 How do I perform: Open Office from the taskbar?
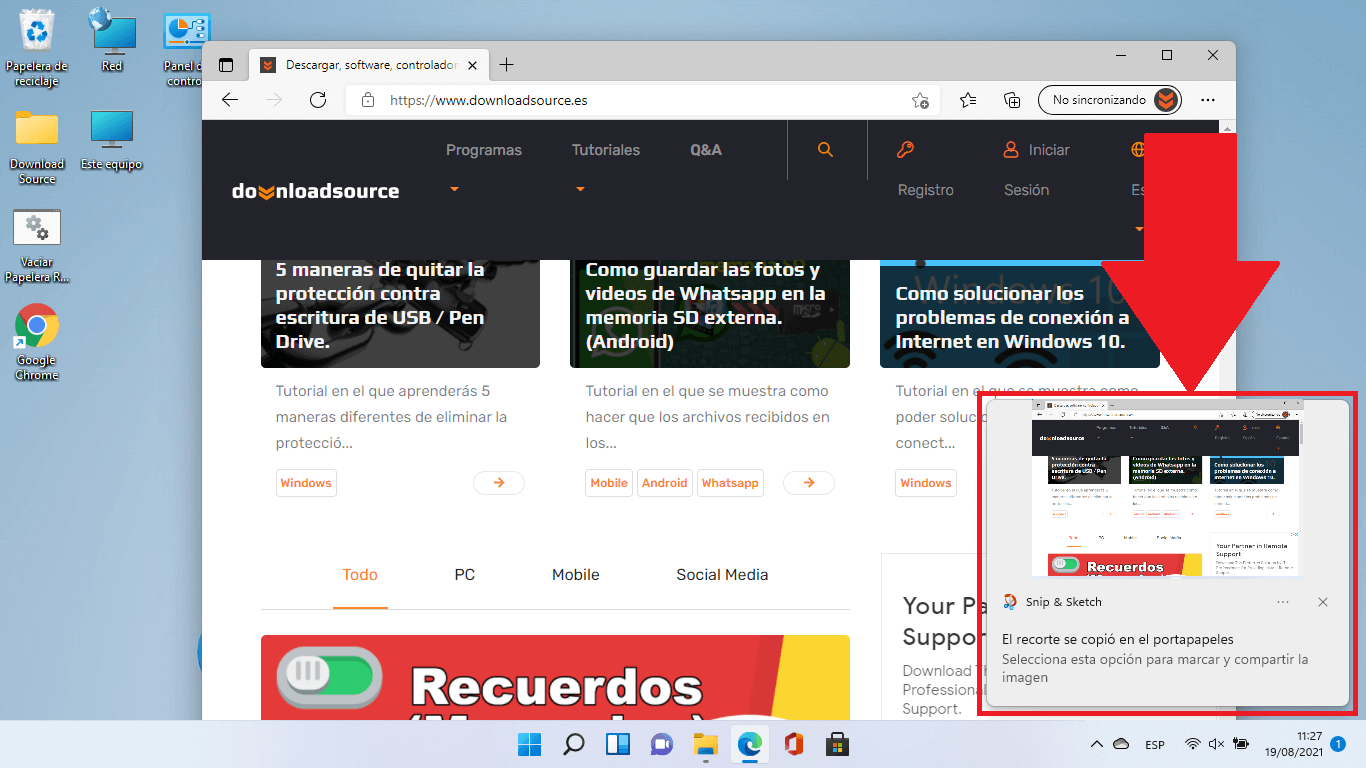tap(794, 744)
